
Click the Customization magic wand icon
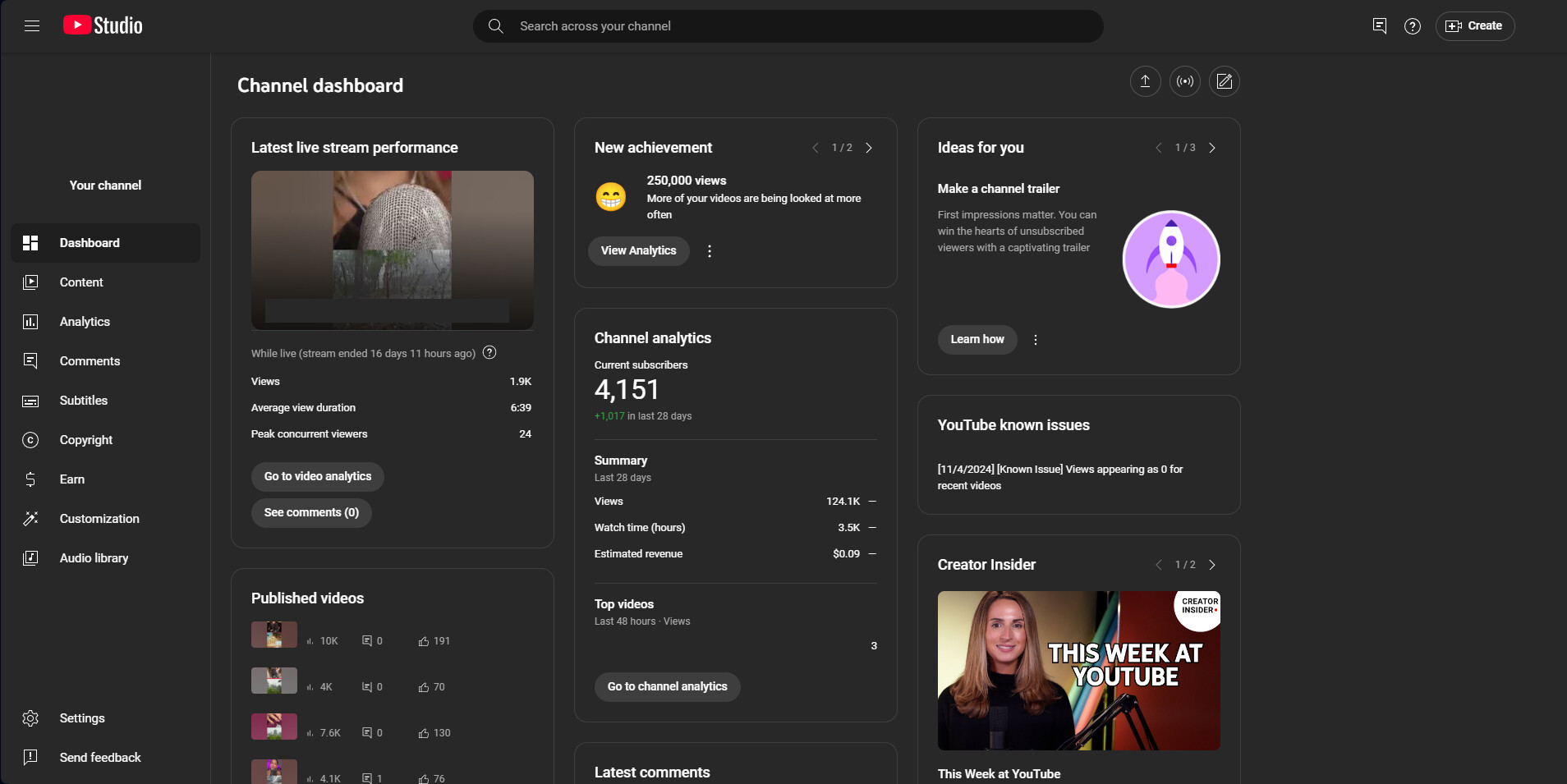(x=30, y=519)
